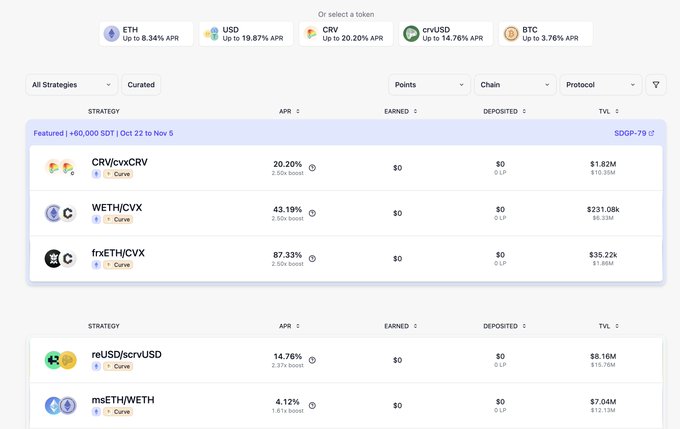Click Ethereum chain badge under WETH/CVX
The width and height of the screenshot is (680, 429).
tap(96, 219)
